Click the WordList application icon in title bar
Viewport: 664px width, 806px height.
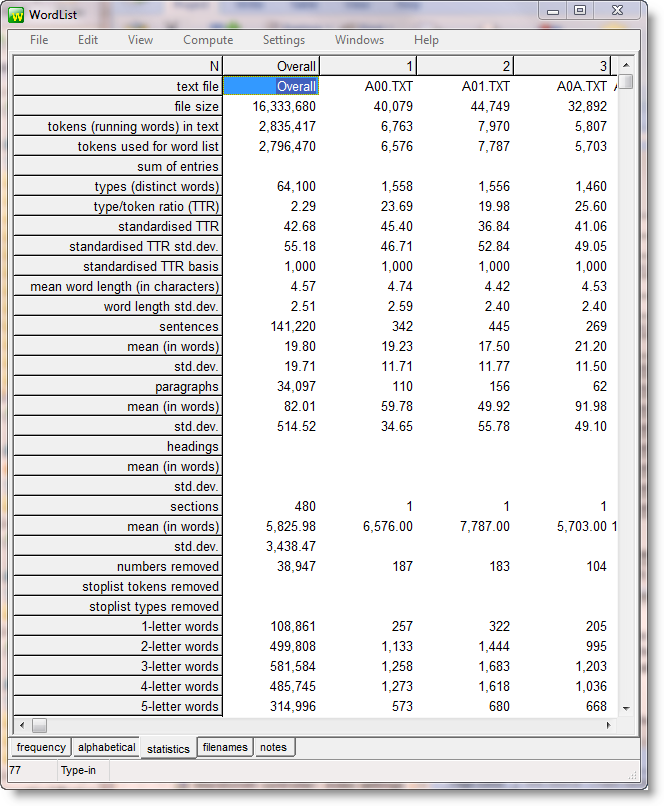point(16,15)
